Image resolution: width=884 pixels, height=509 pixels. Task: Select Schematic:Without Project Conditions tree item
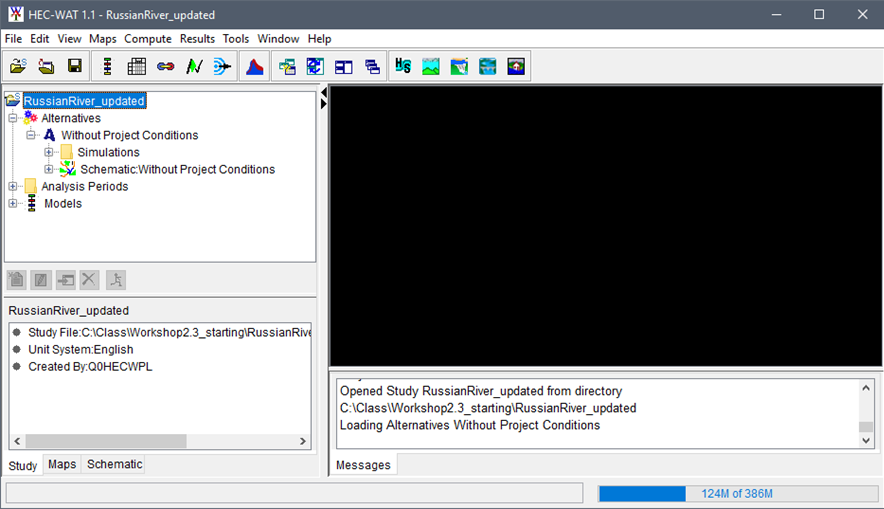[x=177, y=170]
